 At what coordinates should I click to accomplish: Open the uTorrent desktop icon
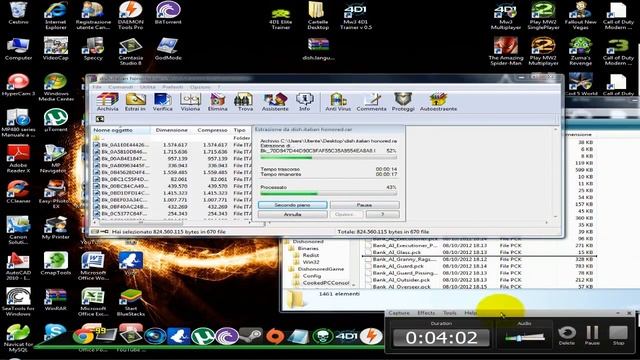[56, 120]
